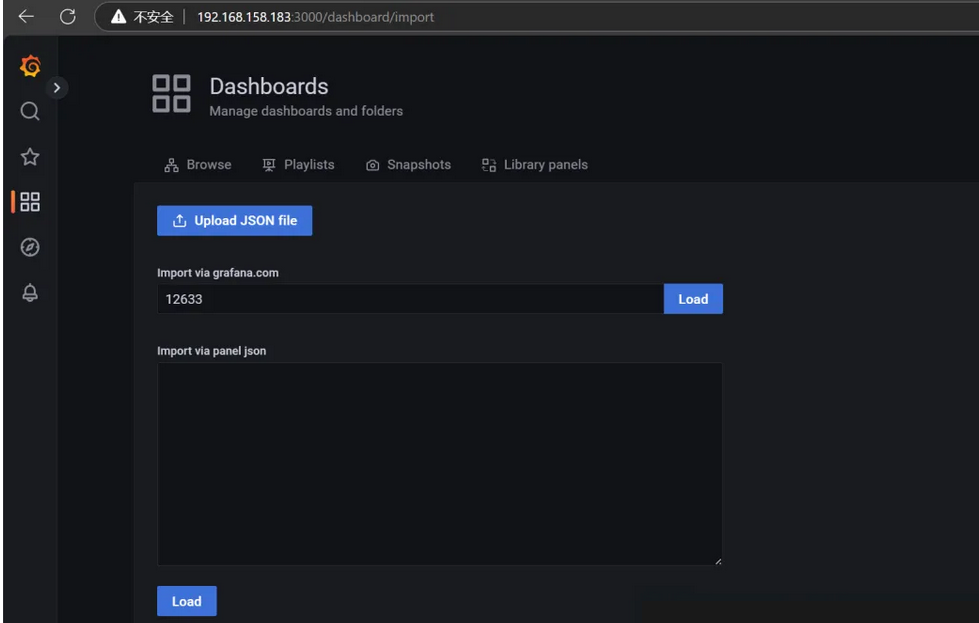Image resolution: width=979 pixels, height=623 pixels.
Task: Click Load next to grafana.com ID field
Action: click(x=693, y=299)
